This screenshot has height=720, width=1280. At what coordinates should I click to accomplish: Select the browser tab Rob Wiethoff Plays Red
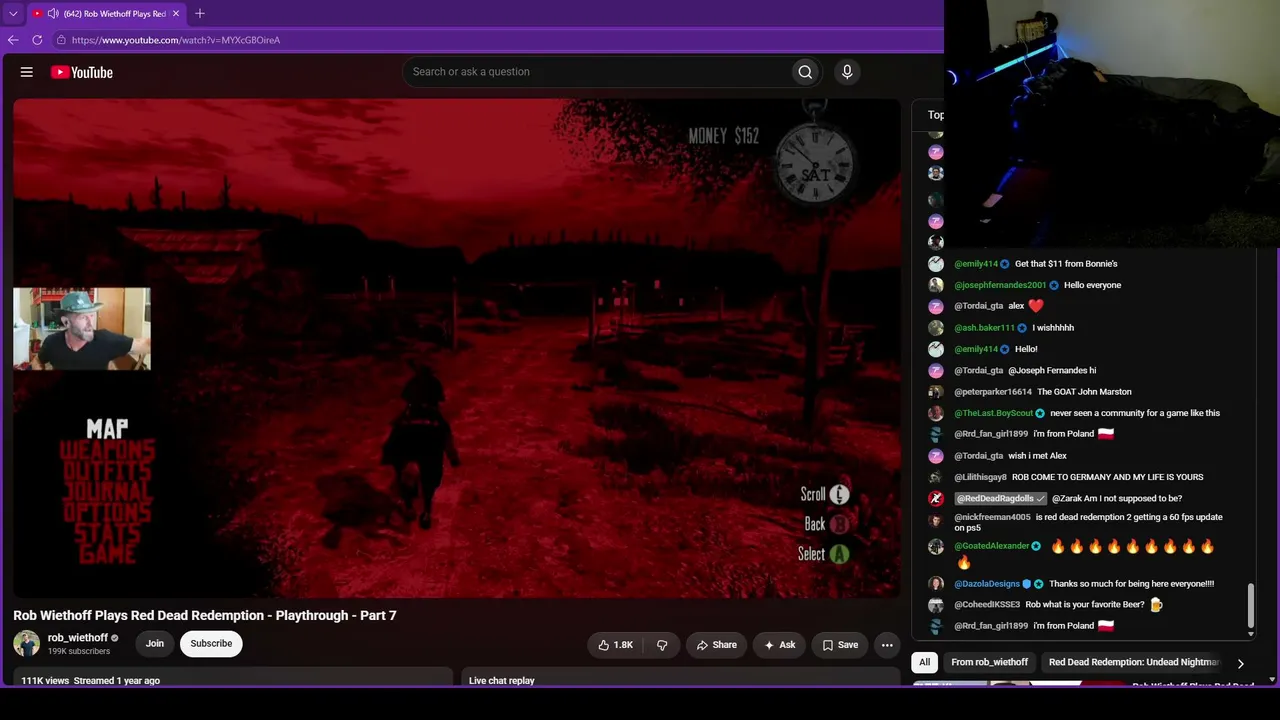point(107,14)
